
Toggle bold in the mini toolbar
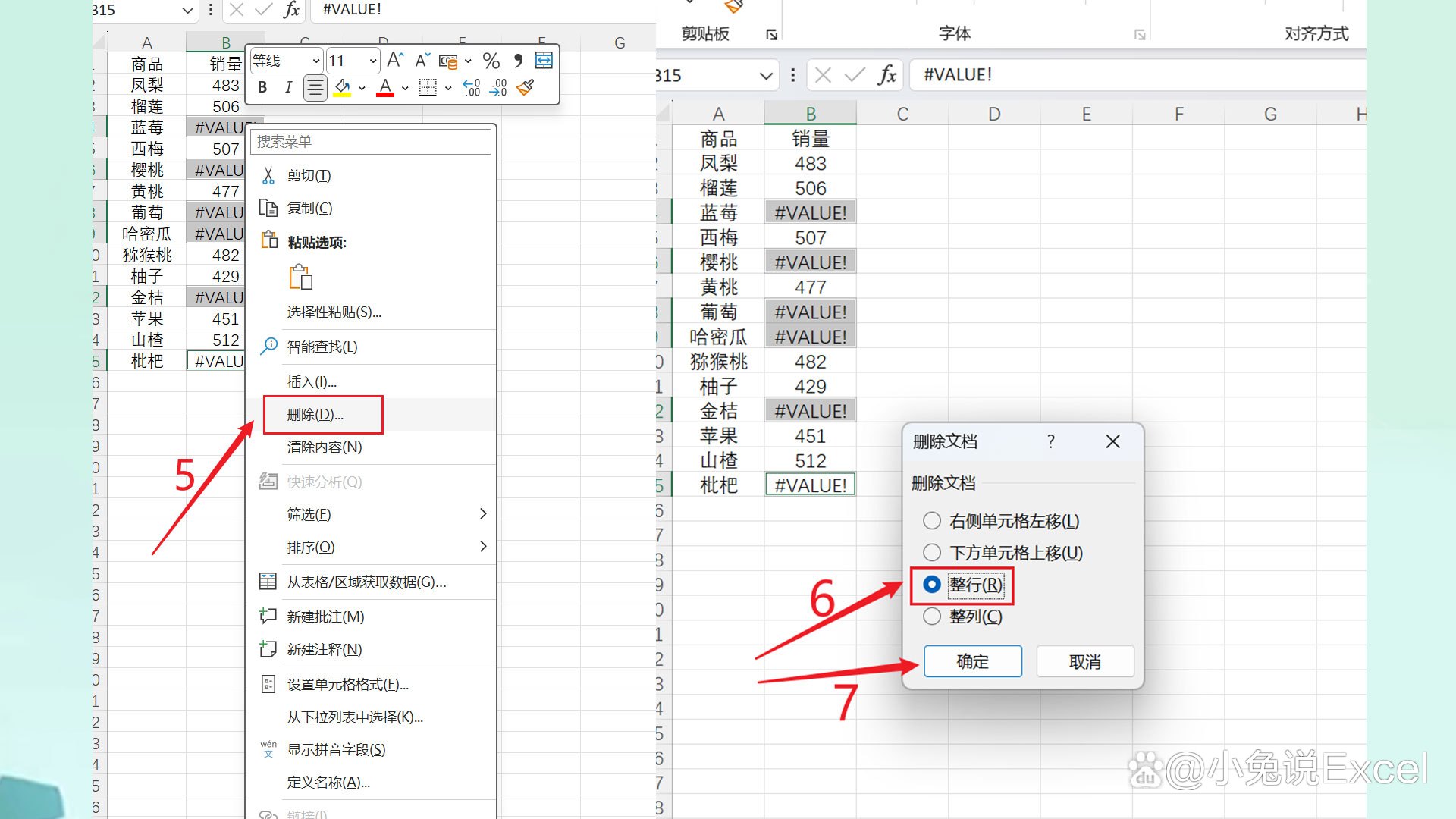(x=262, y=88)
